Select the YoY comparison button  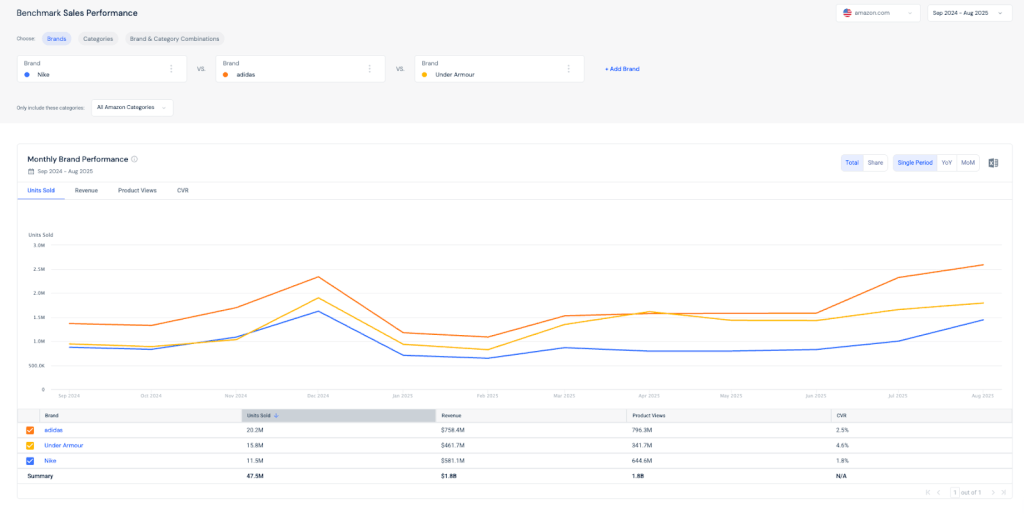[x=946, y=163]
